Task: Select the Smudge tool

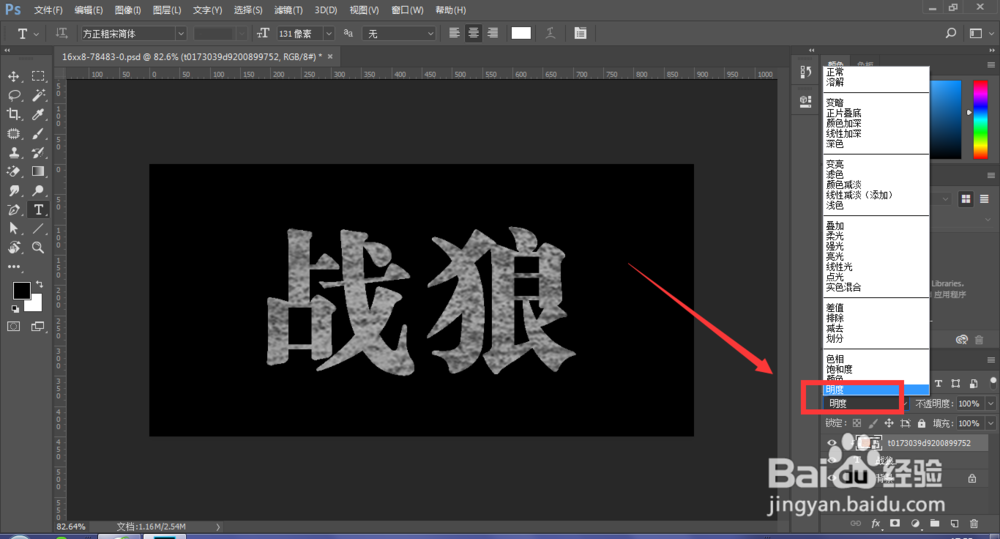Action: pos(13,191)
